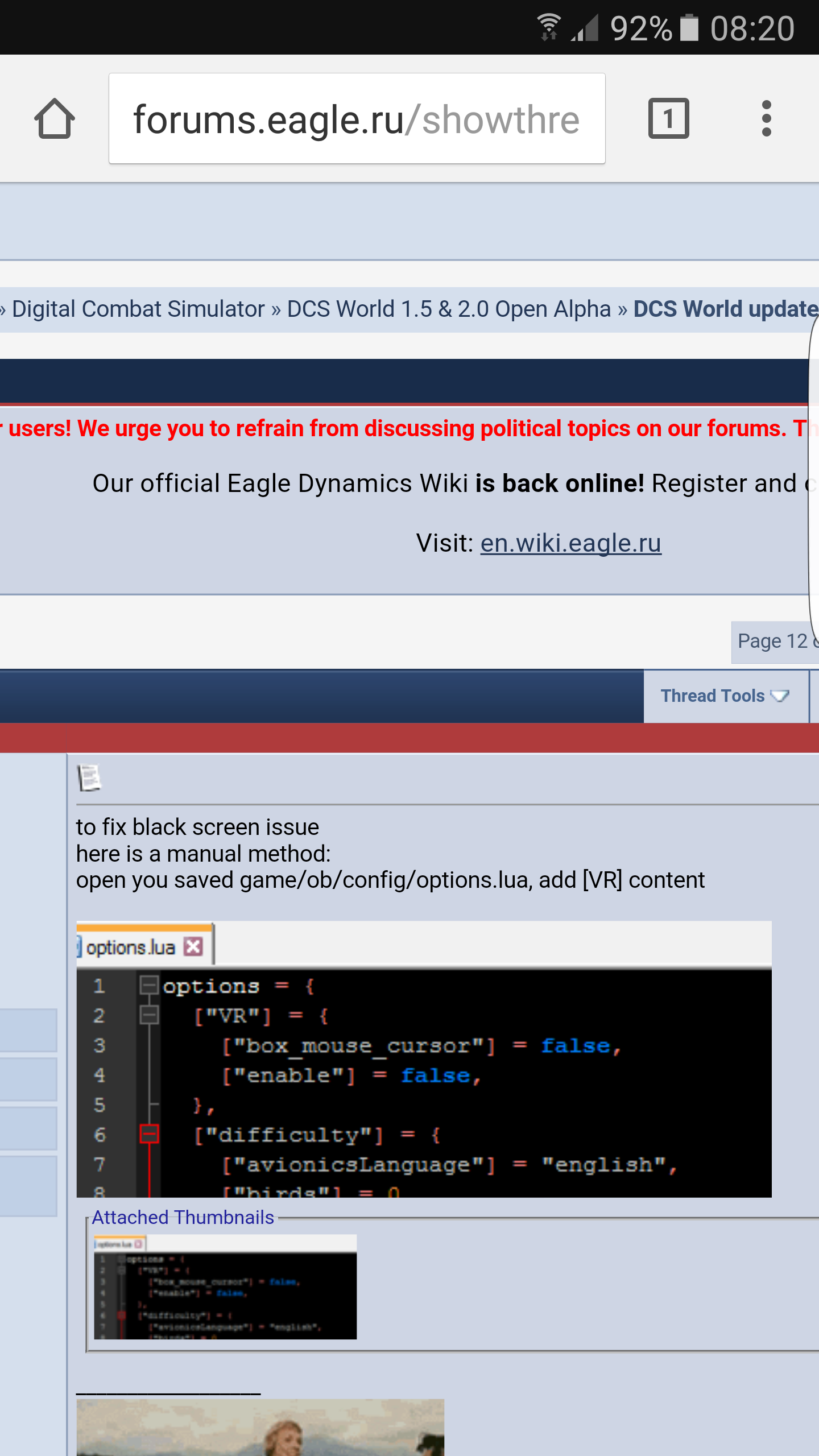Viewport: 819px width, 1456px height.
Task: Tap the browser home icon
Action: point(55,118)
